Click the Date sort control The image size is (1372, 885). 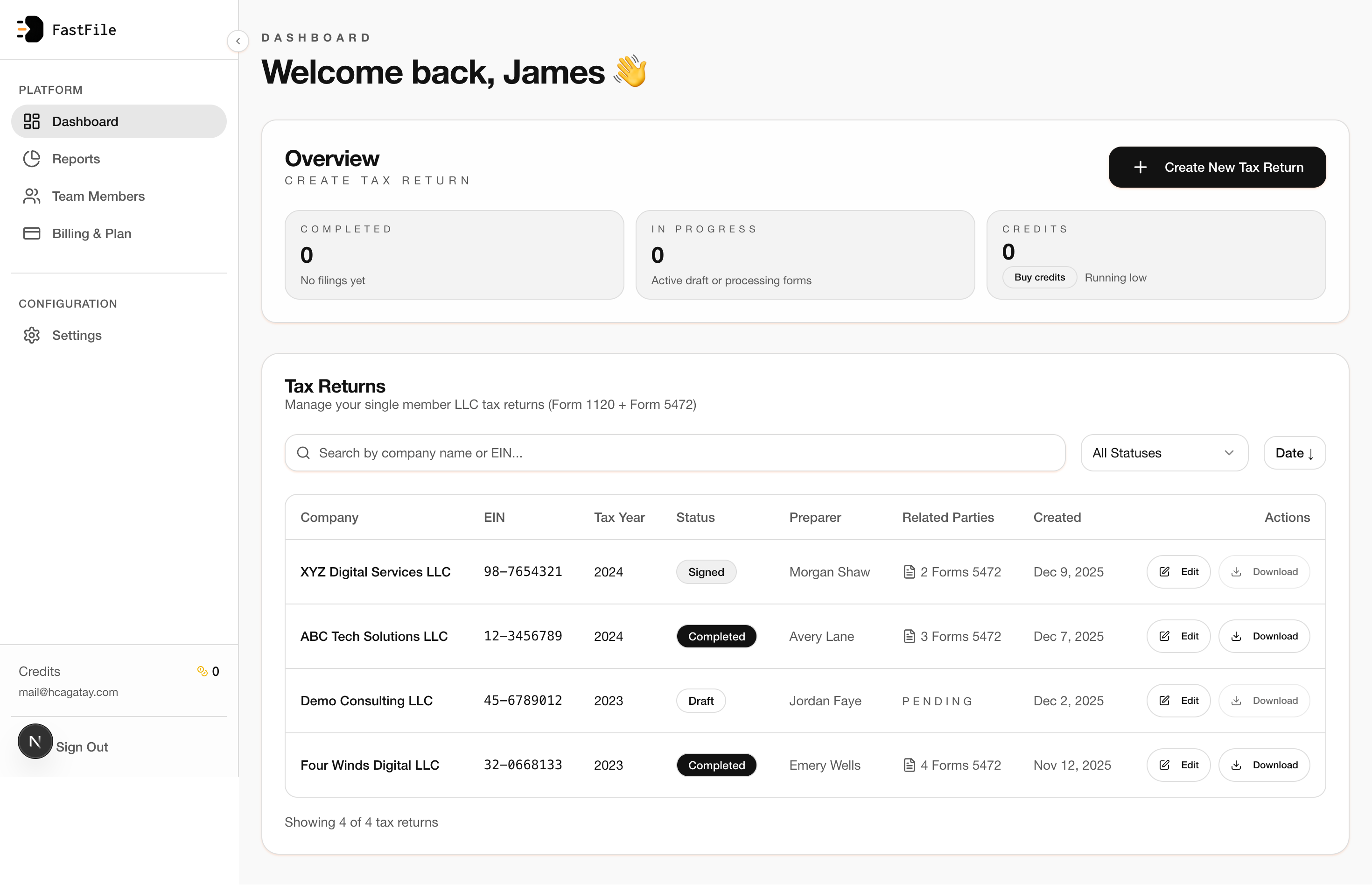click(x=1294, y=453)
